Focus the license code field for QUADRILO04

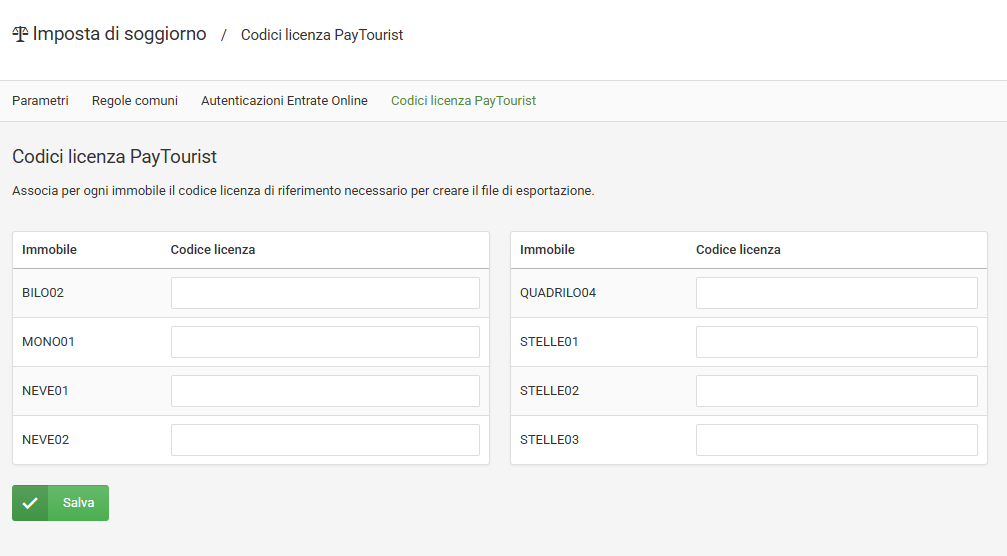coord(837,293)
